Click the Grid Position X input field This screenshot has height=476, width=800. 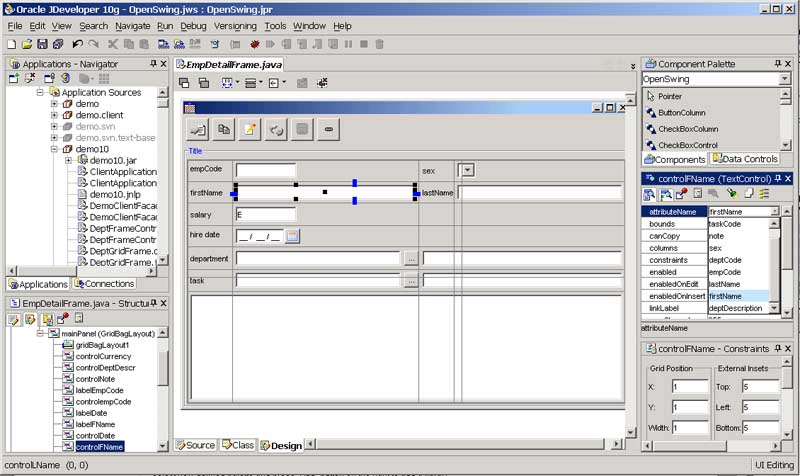[690, 387]
